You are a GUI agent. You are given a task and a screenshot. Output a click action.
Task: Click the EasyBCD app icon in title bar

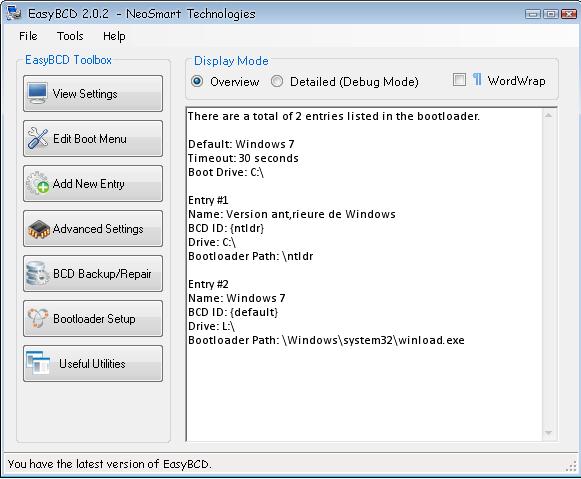click(14, 13)
